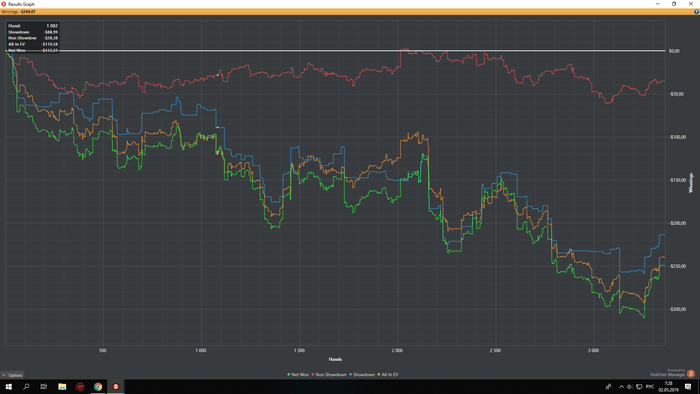Open the volume control in tray
Image resolution: width=700 pixels, height=394 pixels.
[630, 386]
